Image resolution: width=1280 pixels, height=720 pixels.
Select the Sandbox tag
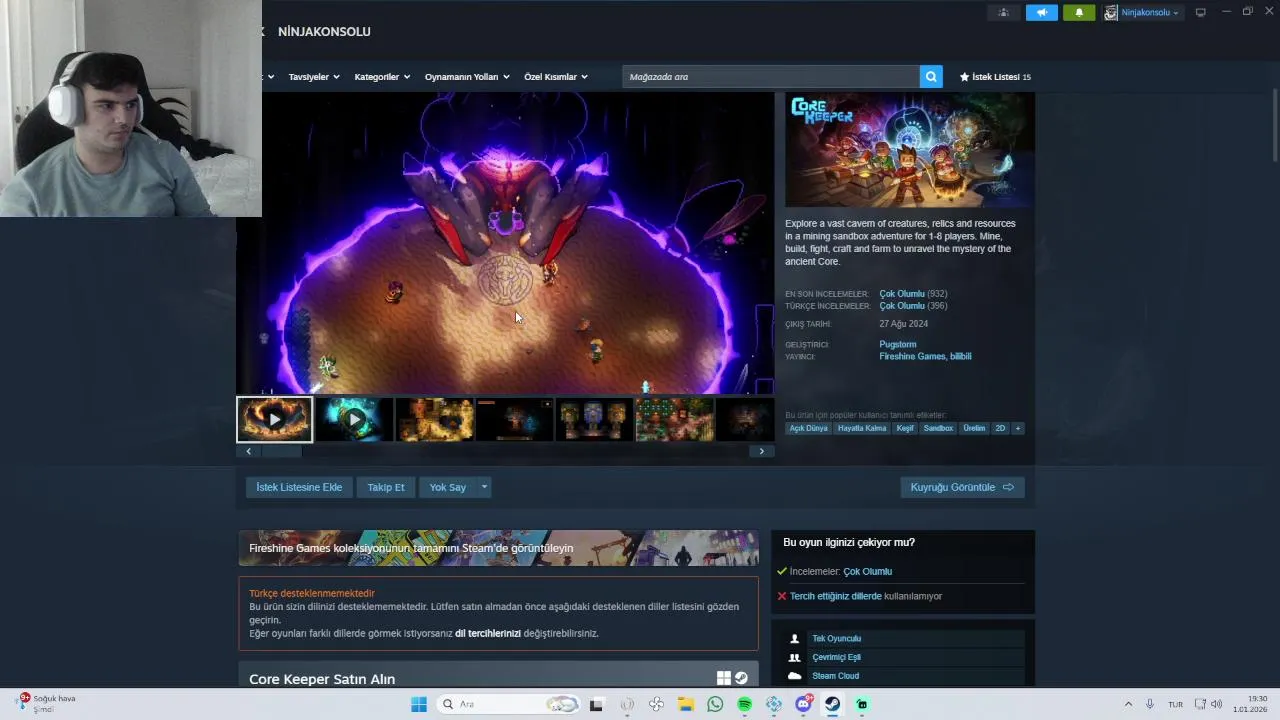tap(938, 428)
